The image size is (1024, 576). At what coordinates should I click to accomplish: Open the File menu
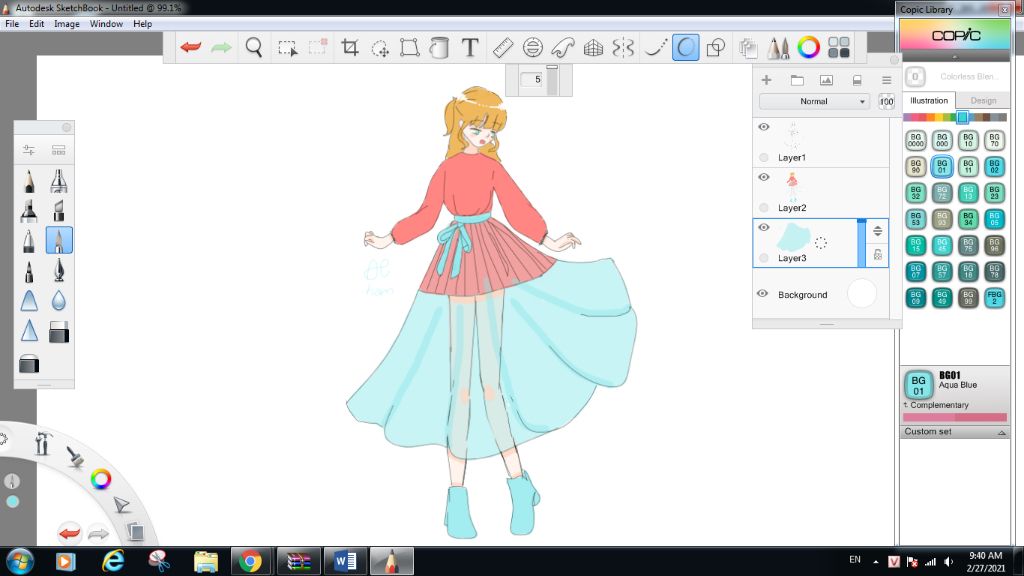tap(12, 24)
